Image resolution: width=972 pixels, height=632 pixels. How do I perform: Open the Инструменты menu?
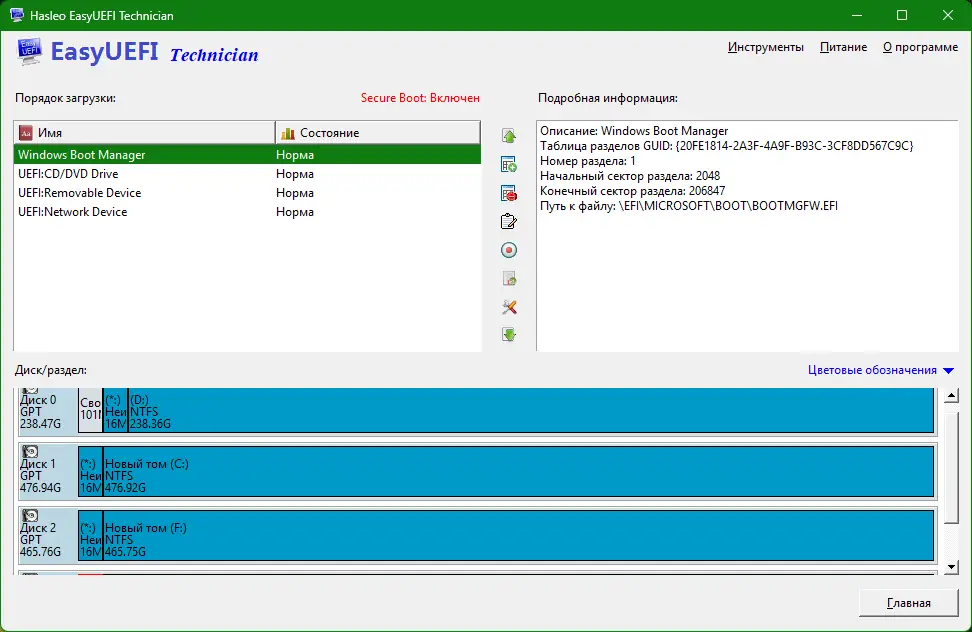[766, 47]
